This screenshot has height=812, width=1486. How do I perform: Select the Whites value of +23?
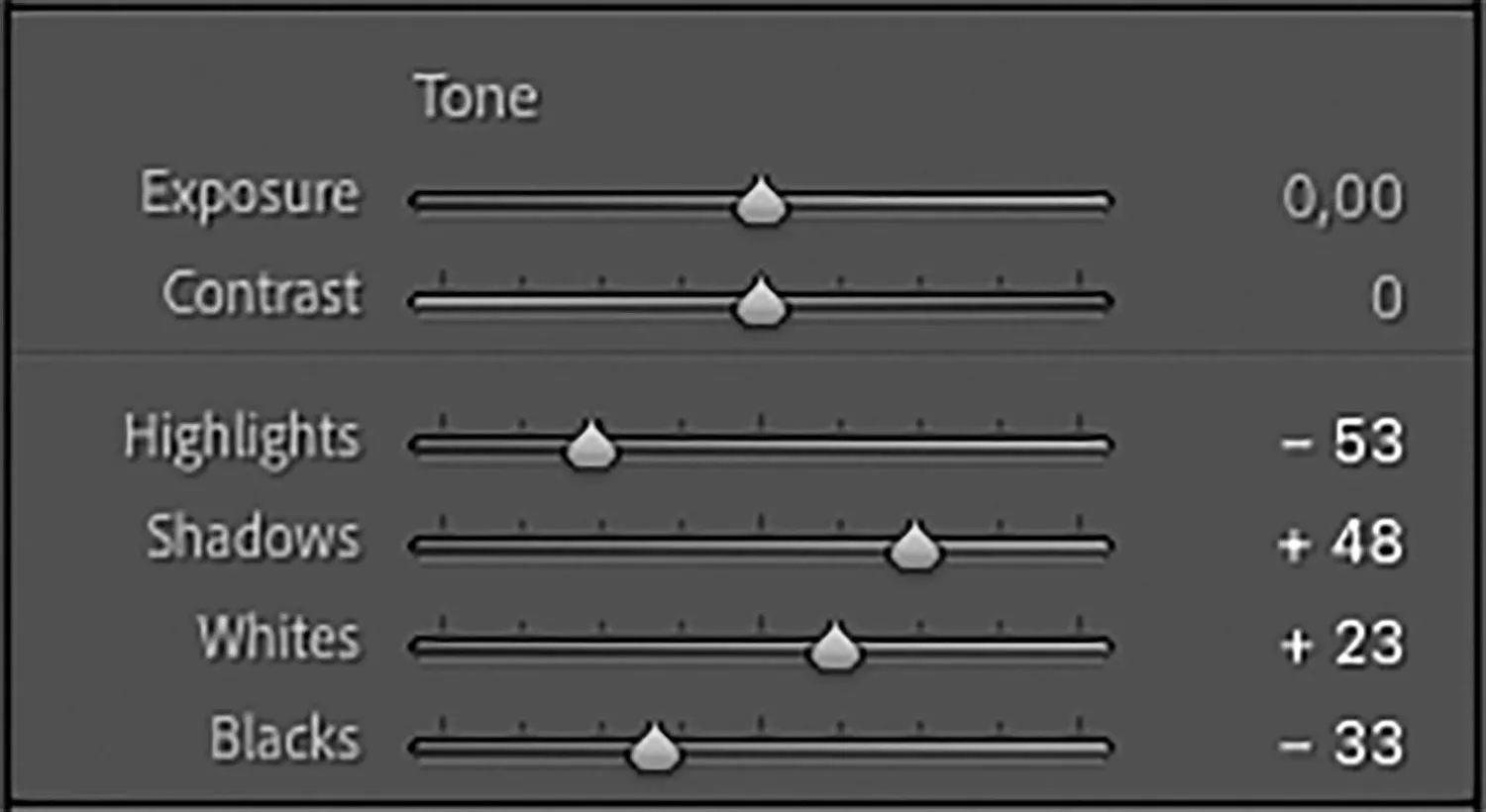pos(1342,644)
